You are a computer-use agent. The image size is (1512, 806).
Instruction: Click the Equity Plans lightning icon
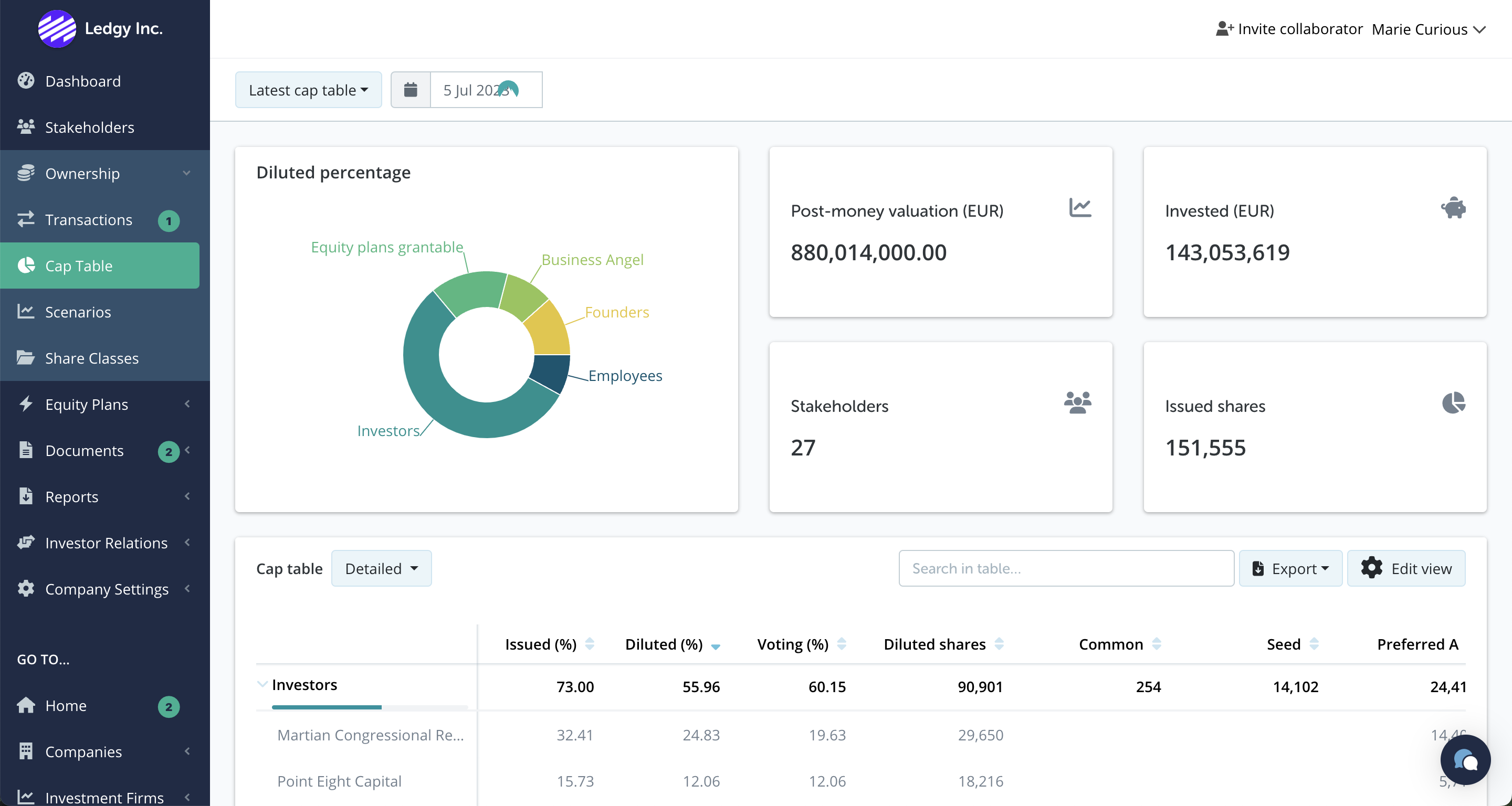pyautogui.click(x=26, y=404)
